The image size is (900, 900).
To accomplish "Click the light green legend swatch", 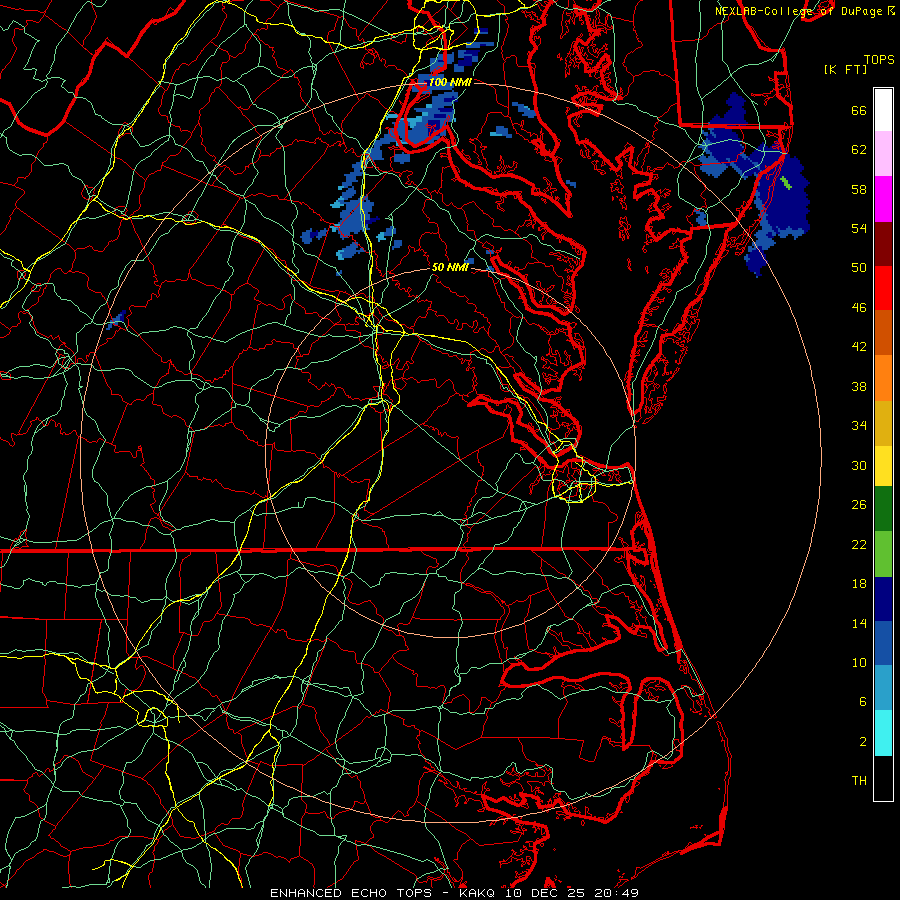I will [883, 554].
